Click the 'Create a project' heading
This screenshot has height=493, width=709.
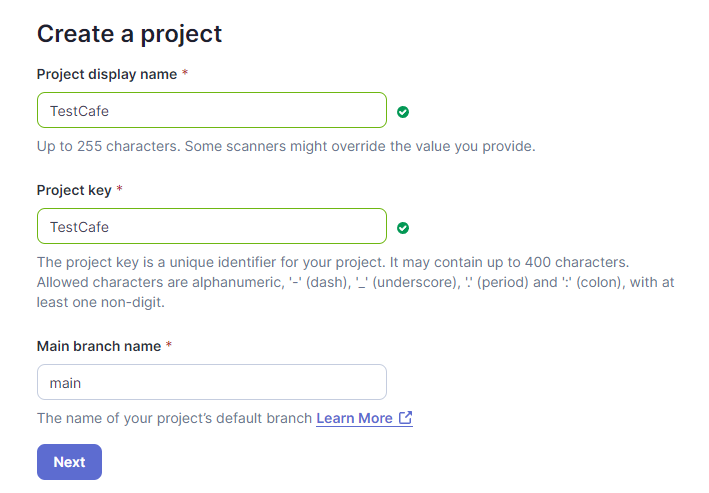pos(129,33)
